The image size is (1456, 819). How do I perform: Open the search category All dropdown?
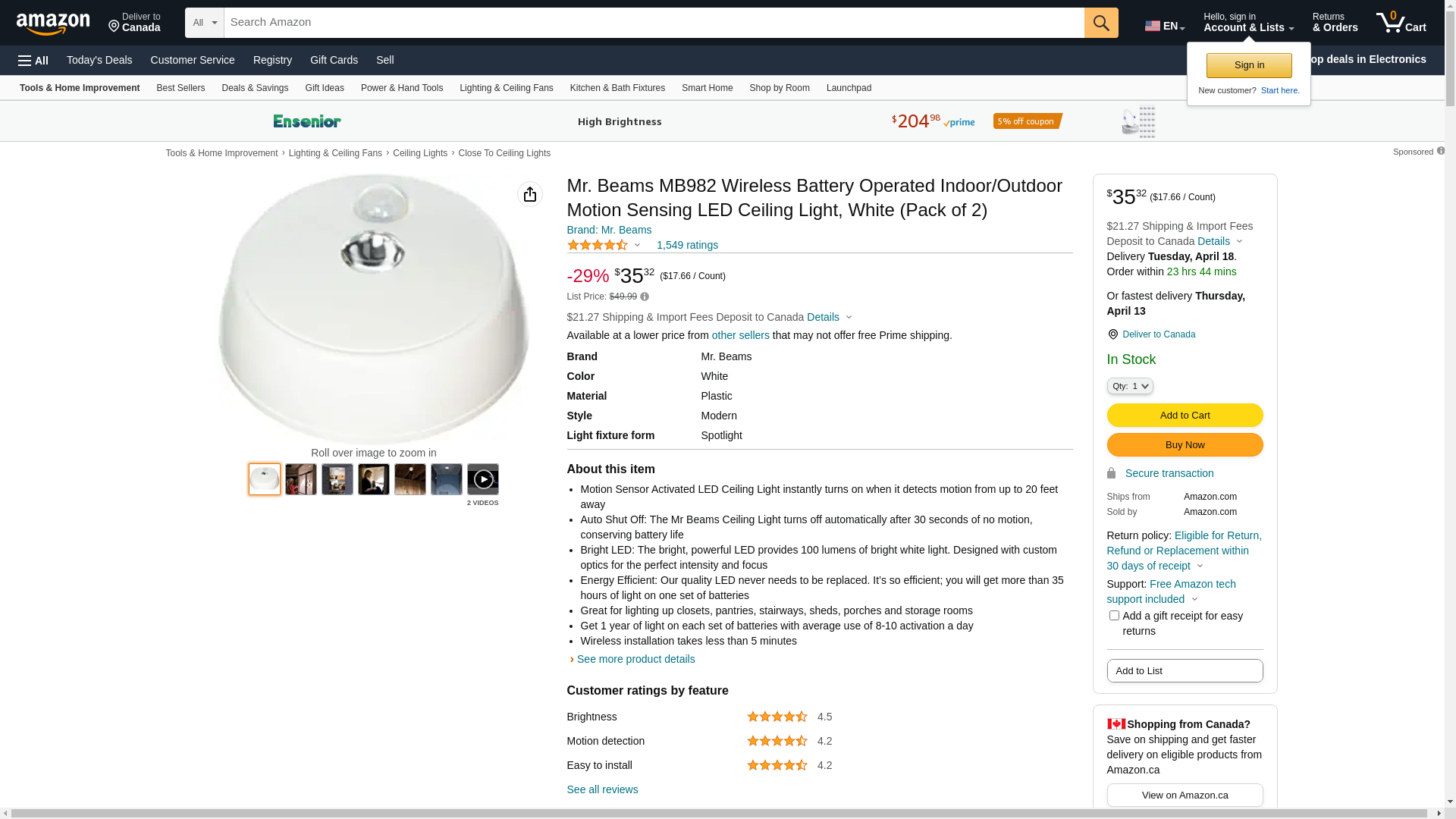tap(205, 23)
